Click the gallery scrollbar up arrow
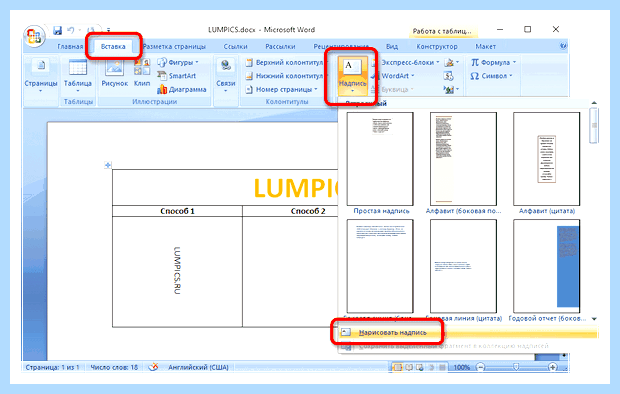Viewport: 620px width, 394px height. pos(594,103)
